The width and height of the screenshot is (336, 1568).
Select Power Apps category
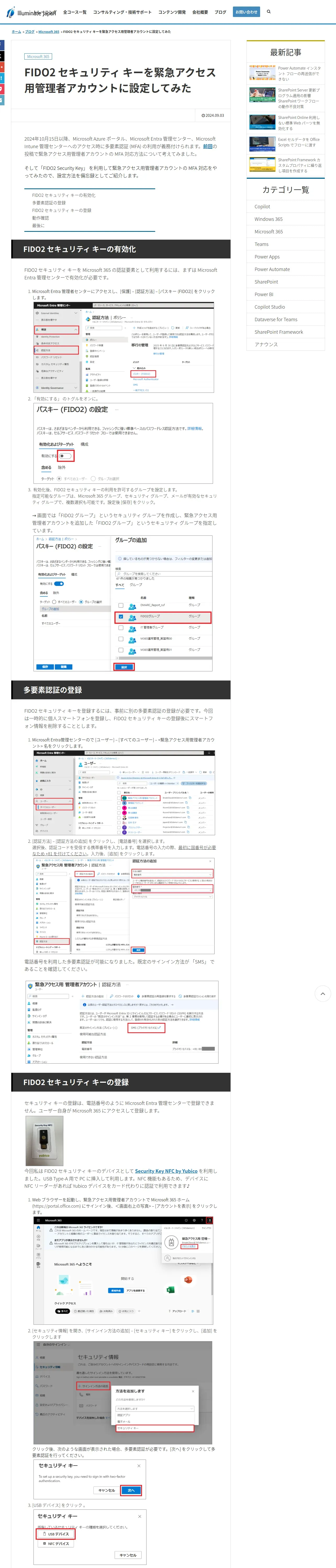[x=285, y=257]
